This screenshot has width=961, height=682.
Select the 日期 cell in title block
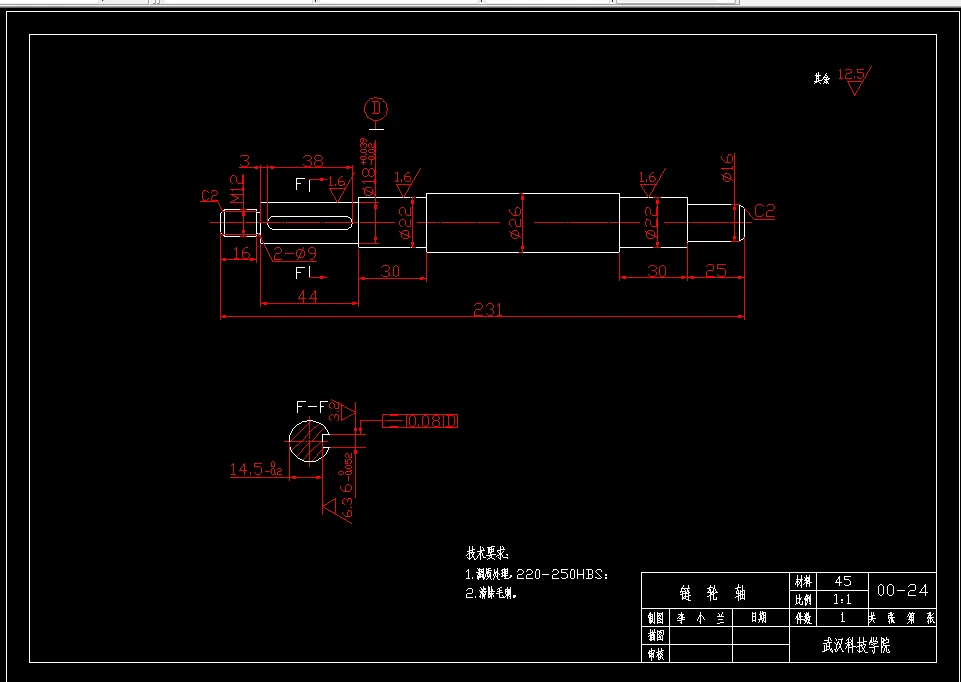[759, 618]
